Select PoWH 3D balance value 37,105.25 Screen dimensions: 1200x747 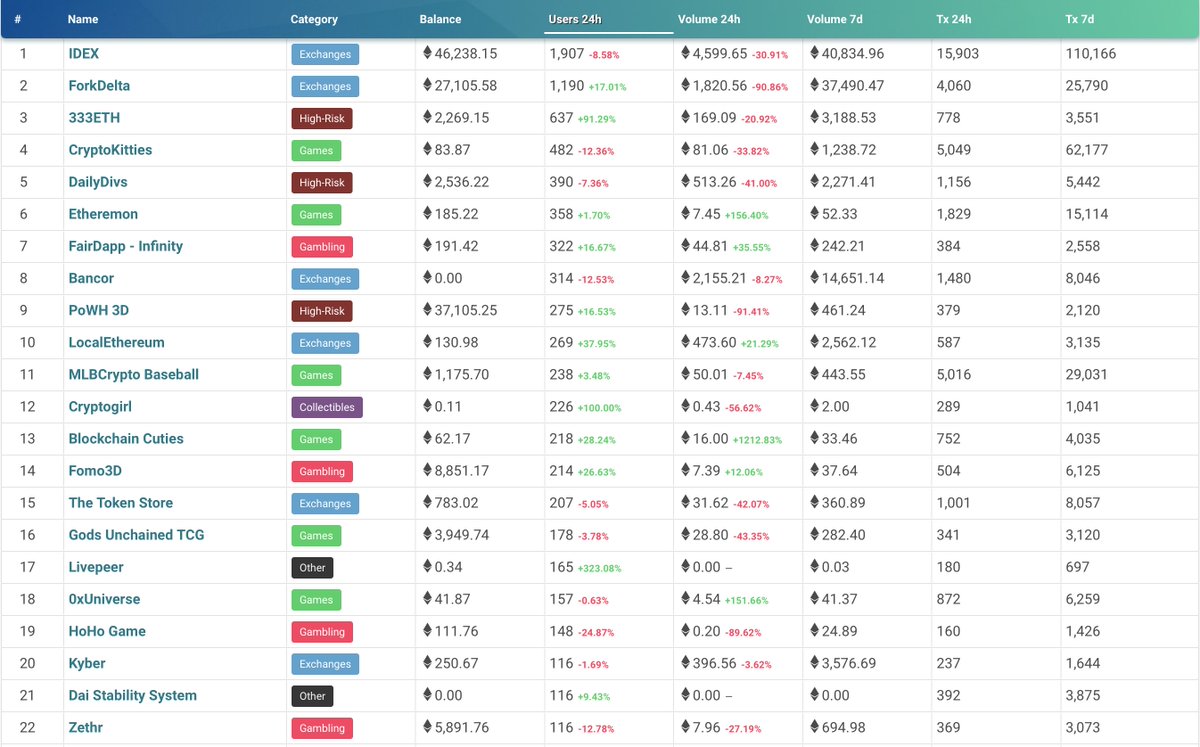click(466, 310)
